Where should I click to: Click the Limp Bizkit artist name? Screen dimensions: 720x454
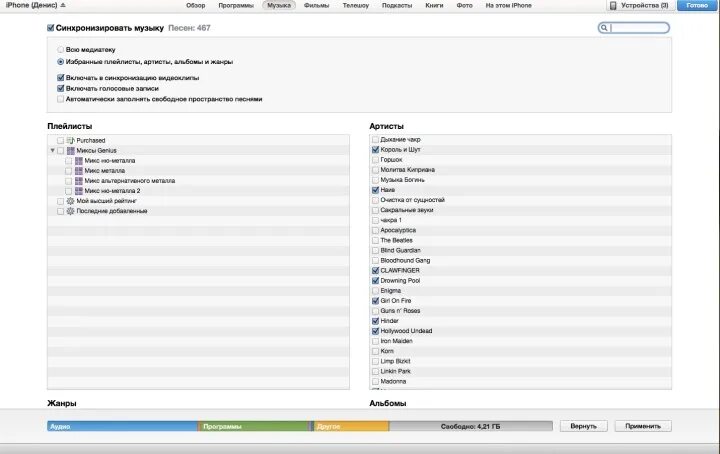click(x=395, y=361)
